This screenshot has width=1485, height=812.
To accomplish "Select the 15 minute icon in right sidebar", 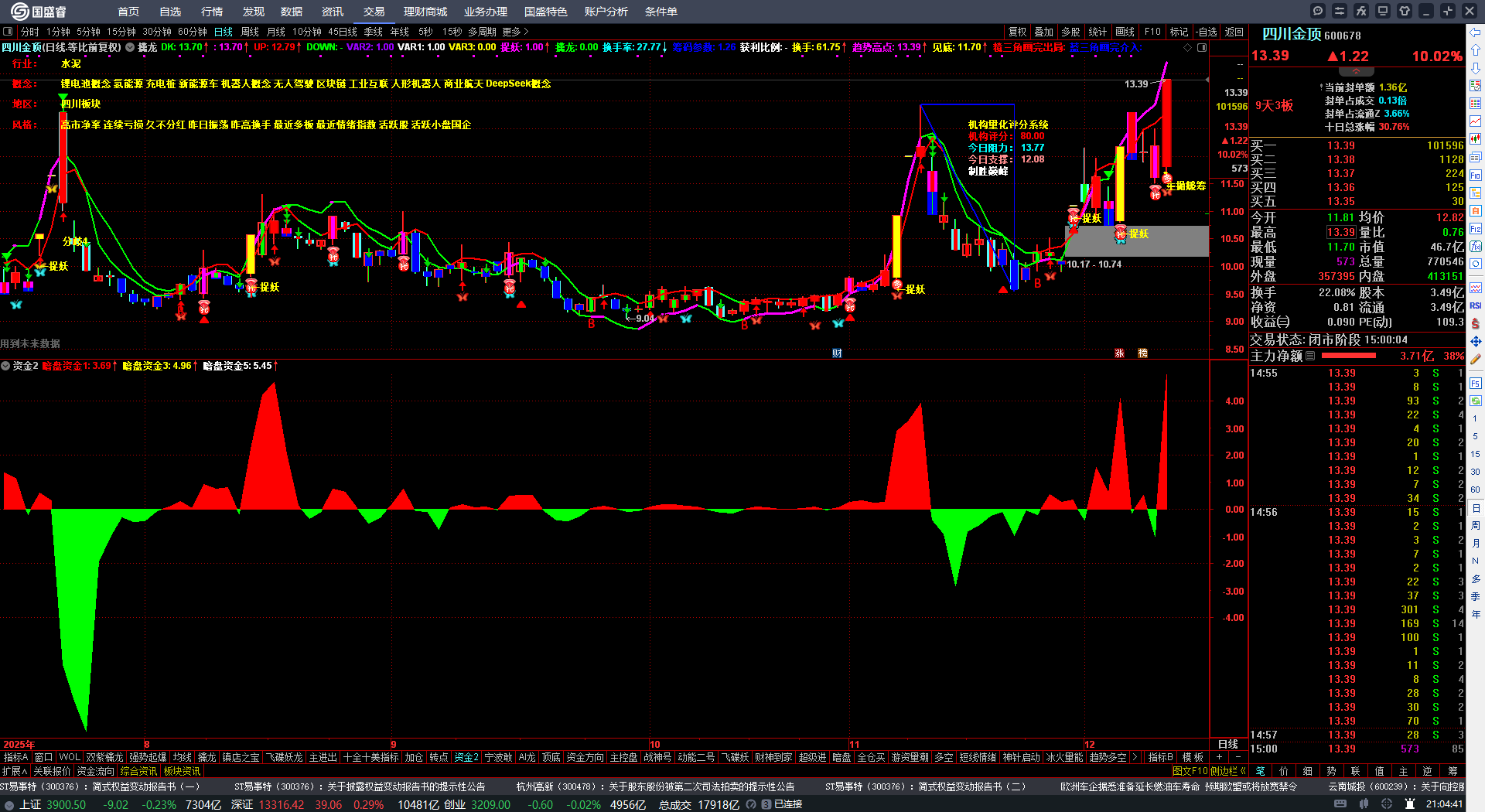I will pyautogui.click(x=1476, y=454).
